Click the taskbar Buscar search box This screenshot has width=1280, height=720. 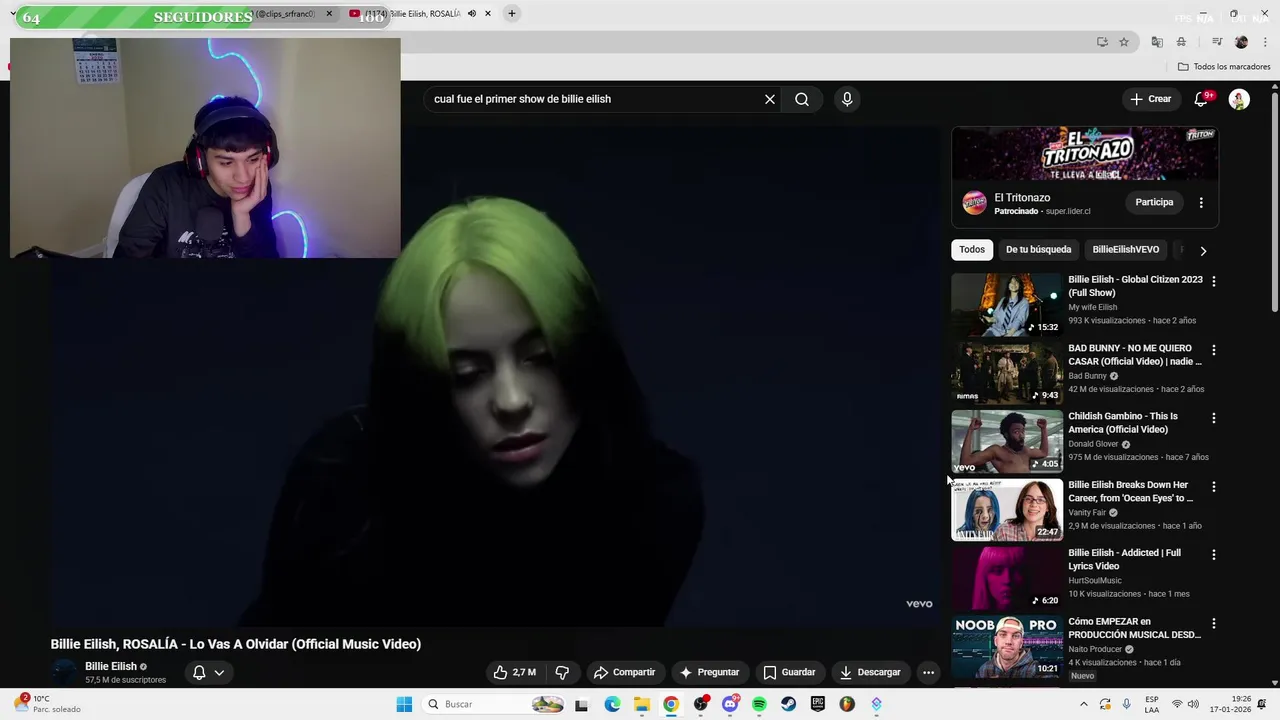[x=494, y=704]
